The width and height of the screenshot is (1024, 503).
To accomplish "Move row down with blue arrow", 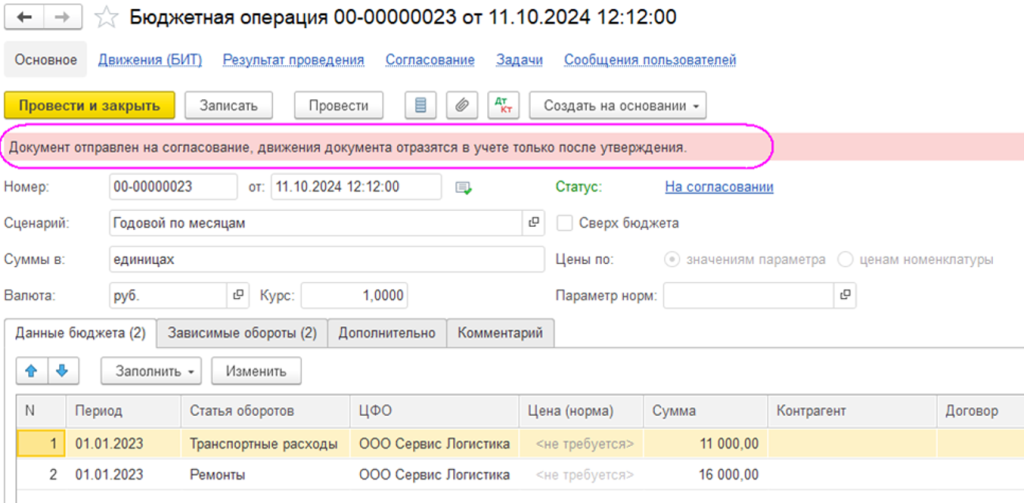I will (62, 371).
